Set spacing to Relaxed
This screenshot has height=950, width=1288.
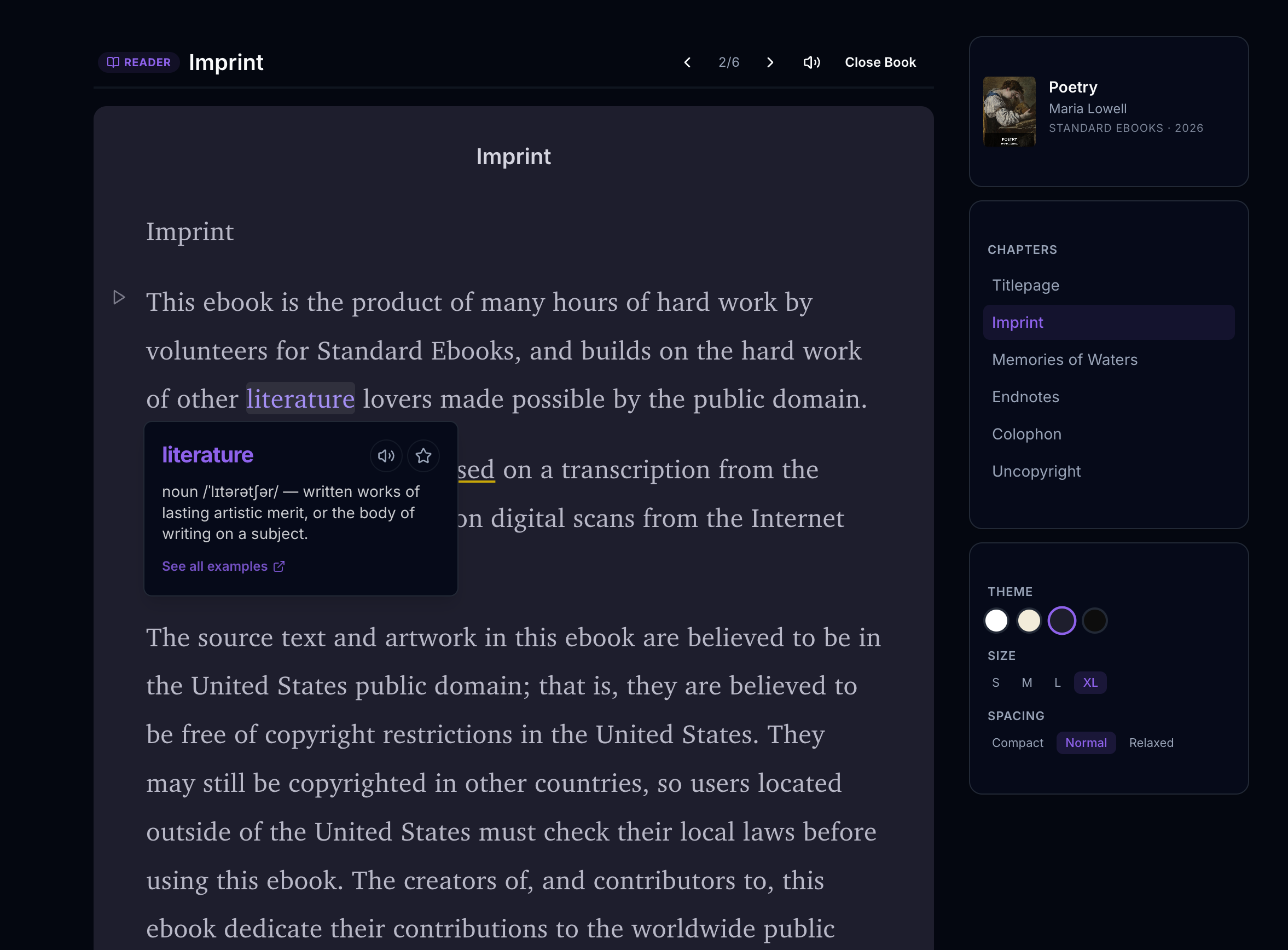pyautogui.click(x=1151, y=743)
